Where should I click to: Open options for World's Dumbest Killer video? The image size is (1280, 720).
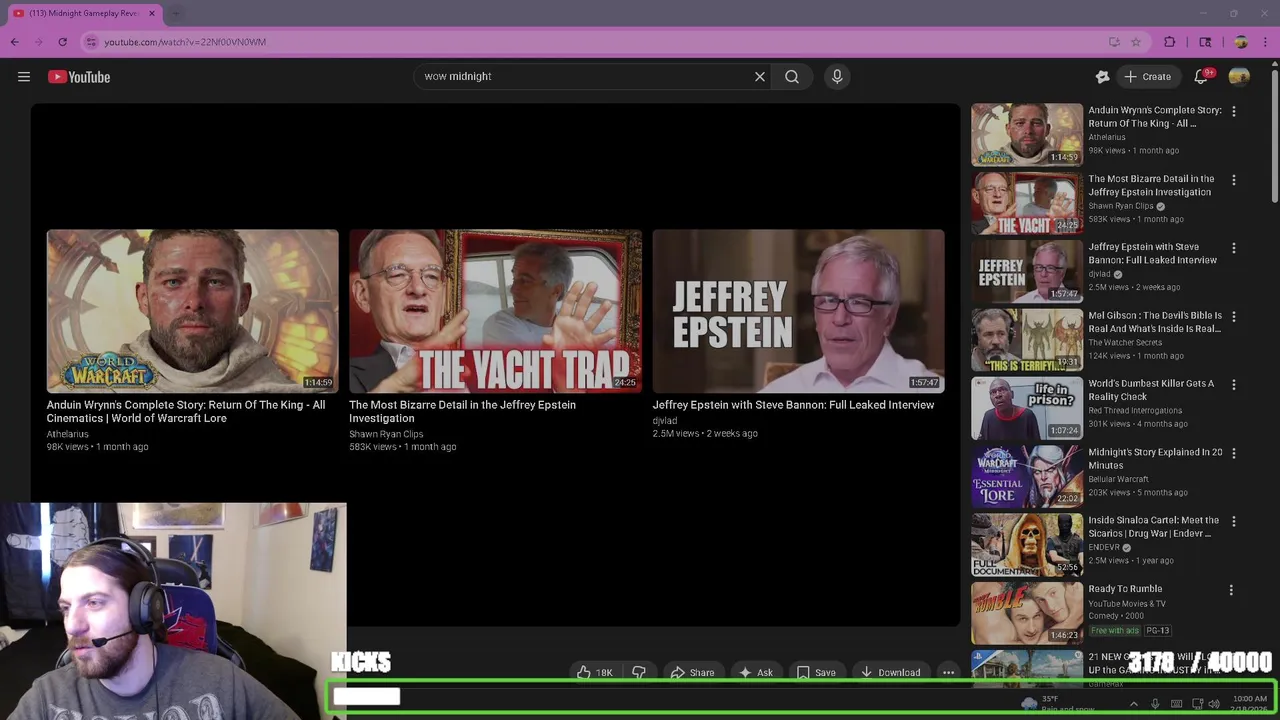1233,385
